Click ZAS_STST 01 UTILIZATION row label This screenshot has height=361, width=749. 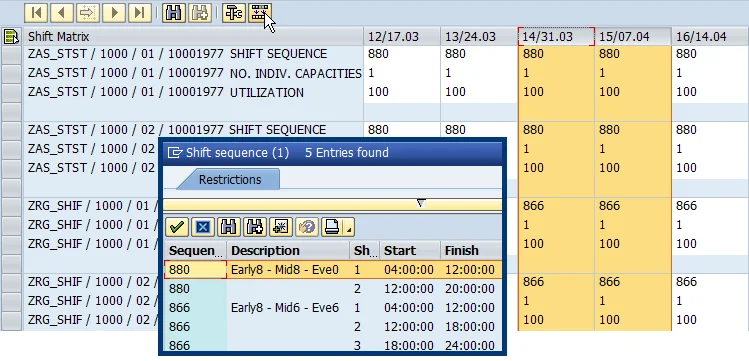[x=166, y=92]
